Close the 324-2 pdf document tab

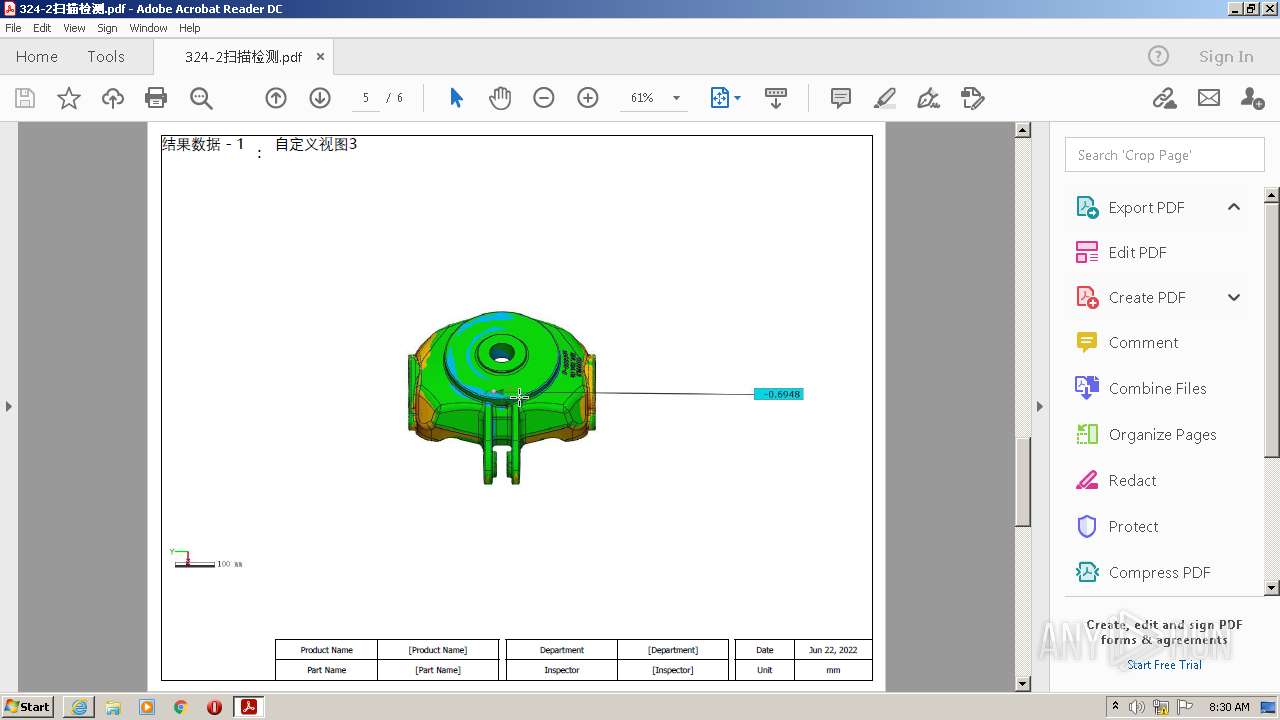click(x=320, y=56)
